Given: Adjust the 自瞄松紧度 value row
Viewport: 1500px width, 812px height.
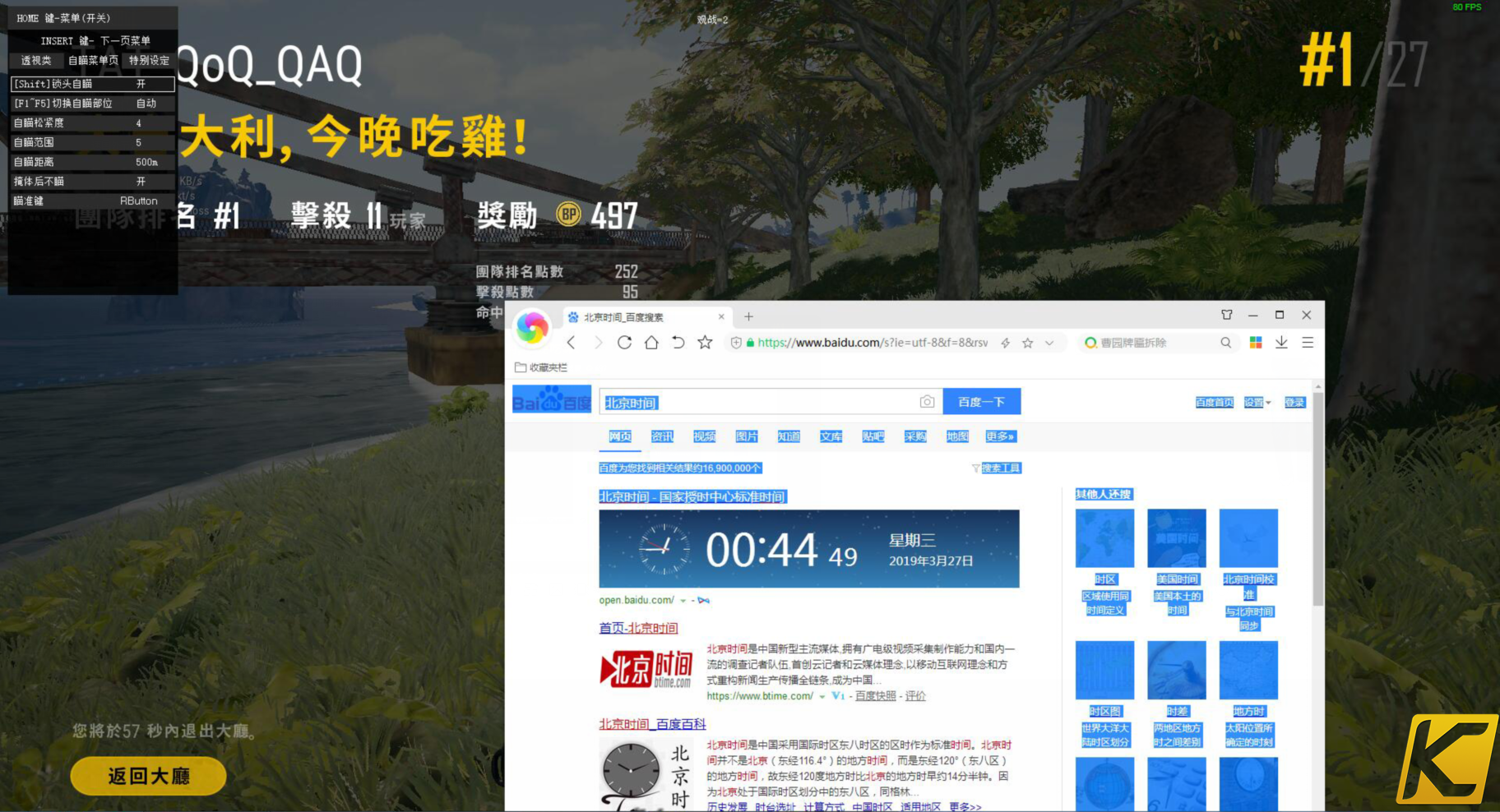Looking at the screenshot, I should pyautogui.click(x=92, y=123).
